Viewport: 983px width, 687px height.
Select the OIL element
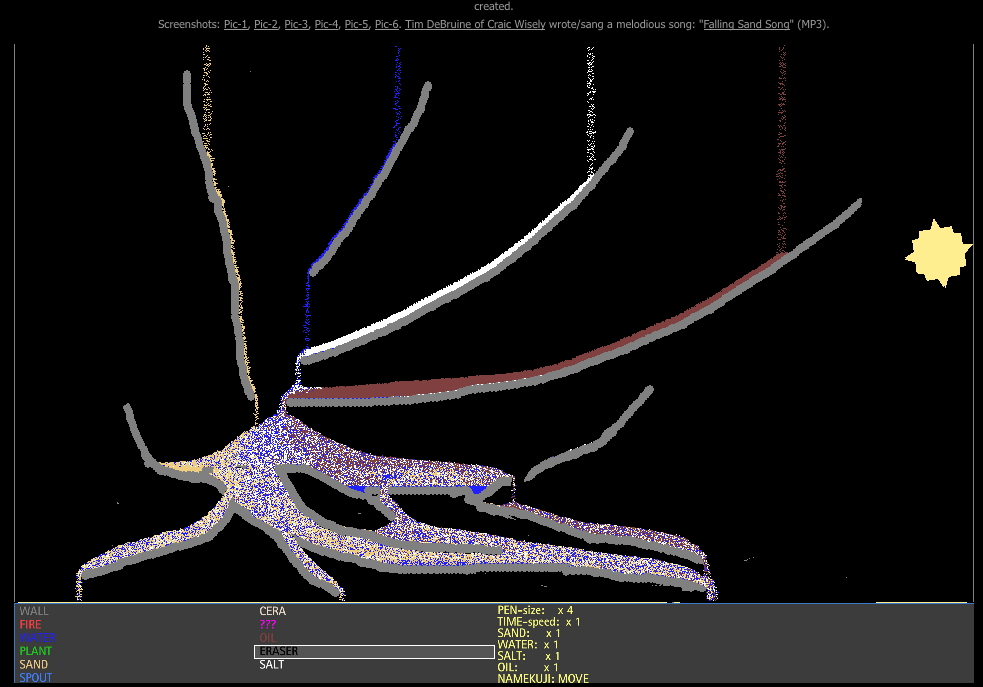click(267, 638)
